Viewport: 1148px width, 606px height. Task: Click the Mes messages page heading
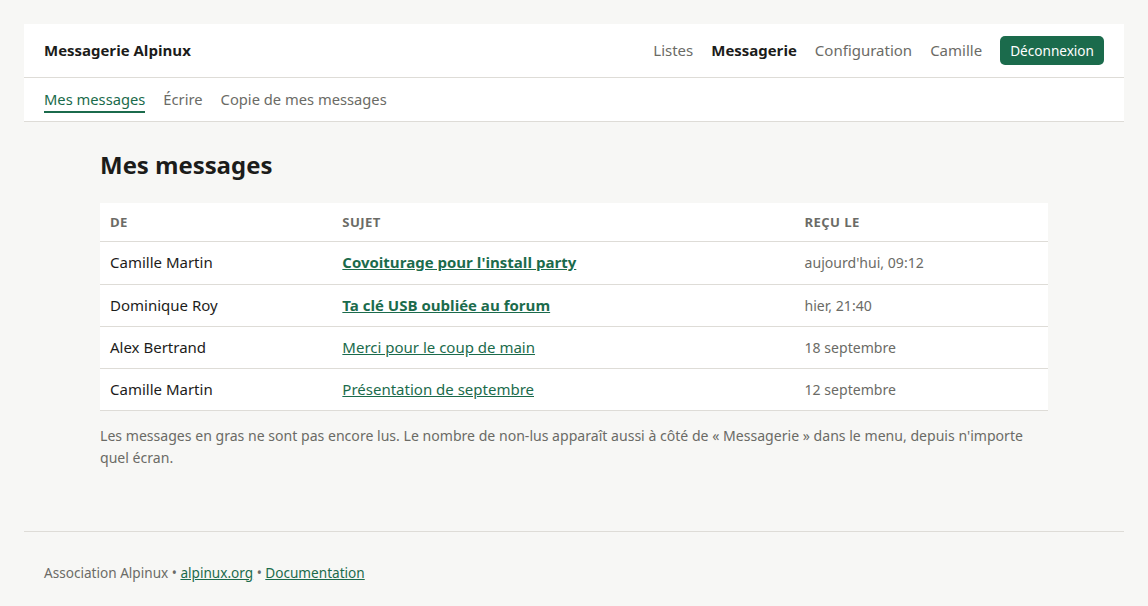(x=186, y=165)
